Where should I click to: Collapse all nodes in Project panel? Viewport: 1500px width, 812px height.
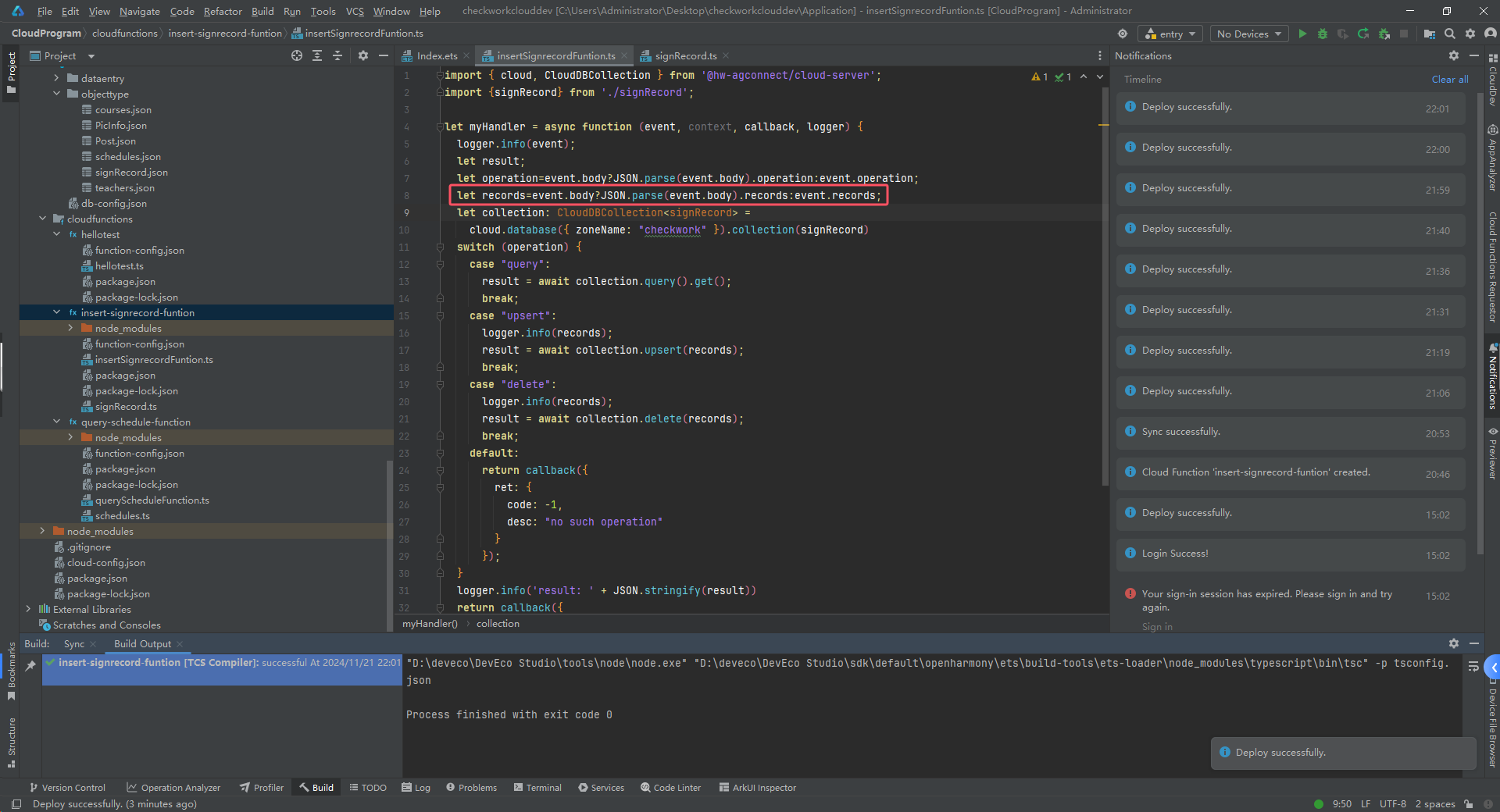tap(337, 55)
